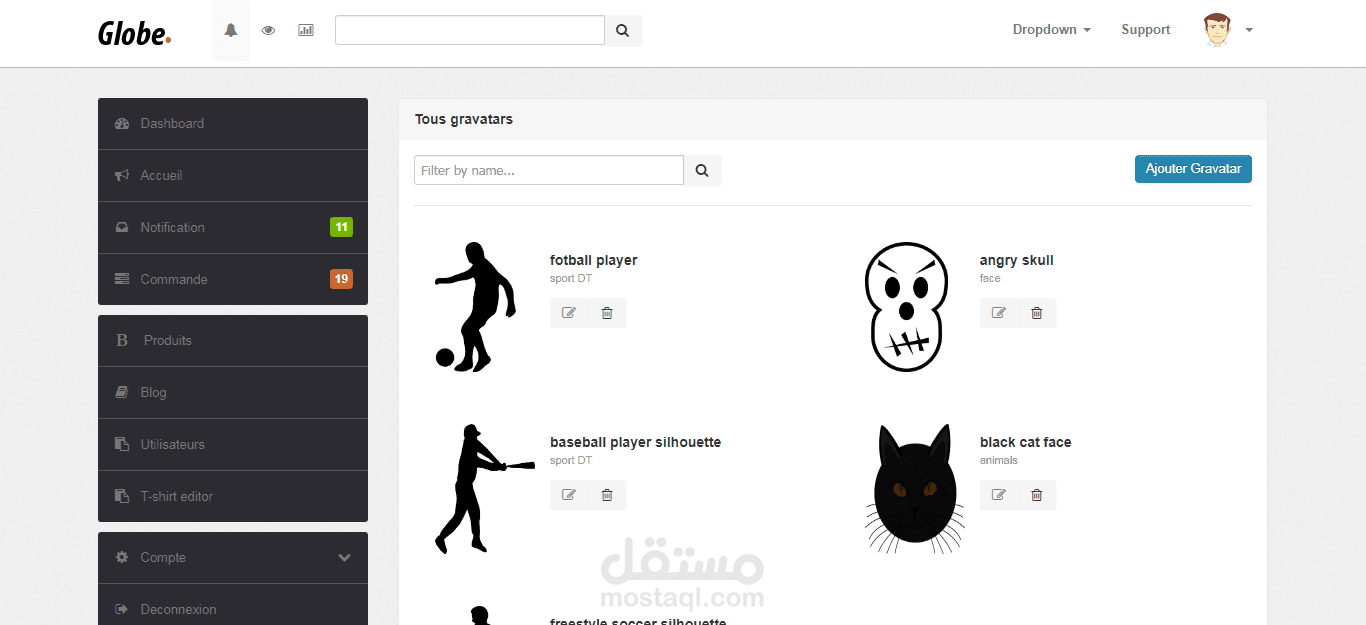Click the baseball player silhouette image
The height and width of the screenshot is (625, 1366).
[484, 489]
